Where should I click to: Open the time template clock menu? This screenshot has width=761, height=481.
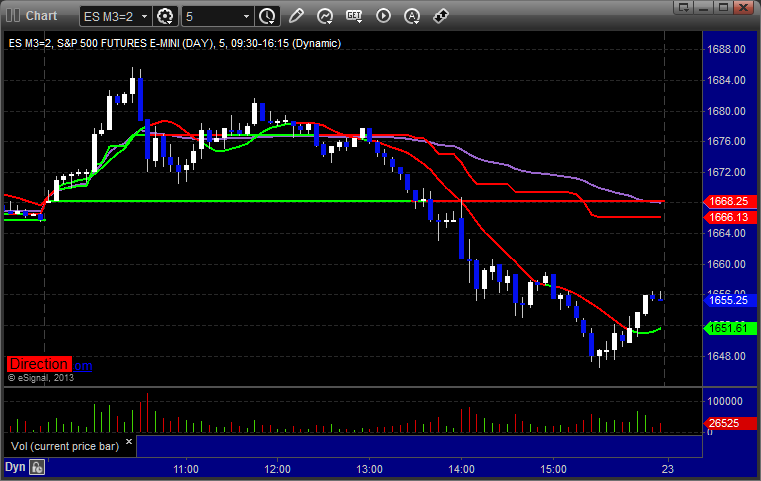tap(267, 17)
